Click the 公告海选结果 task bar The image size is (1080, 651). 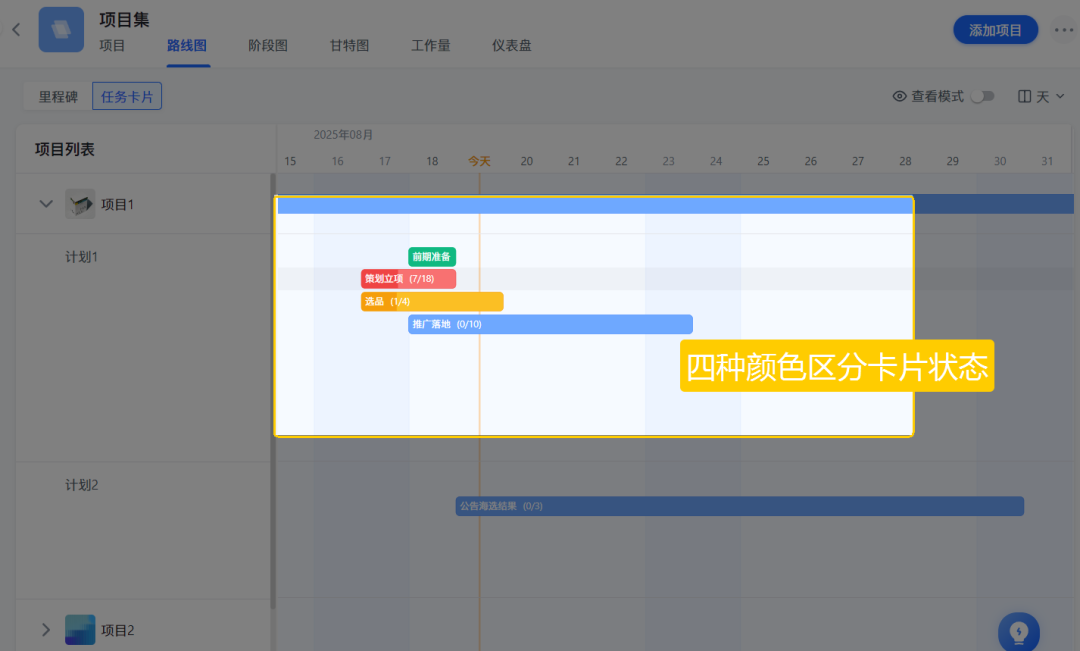[739, 506]
